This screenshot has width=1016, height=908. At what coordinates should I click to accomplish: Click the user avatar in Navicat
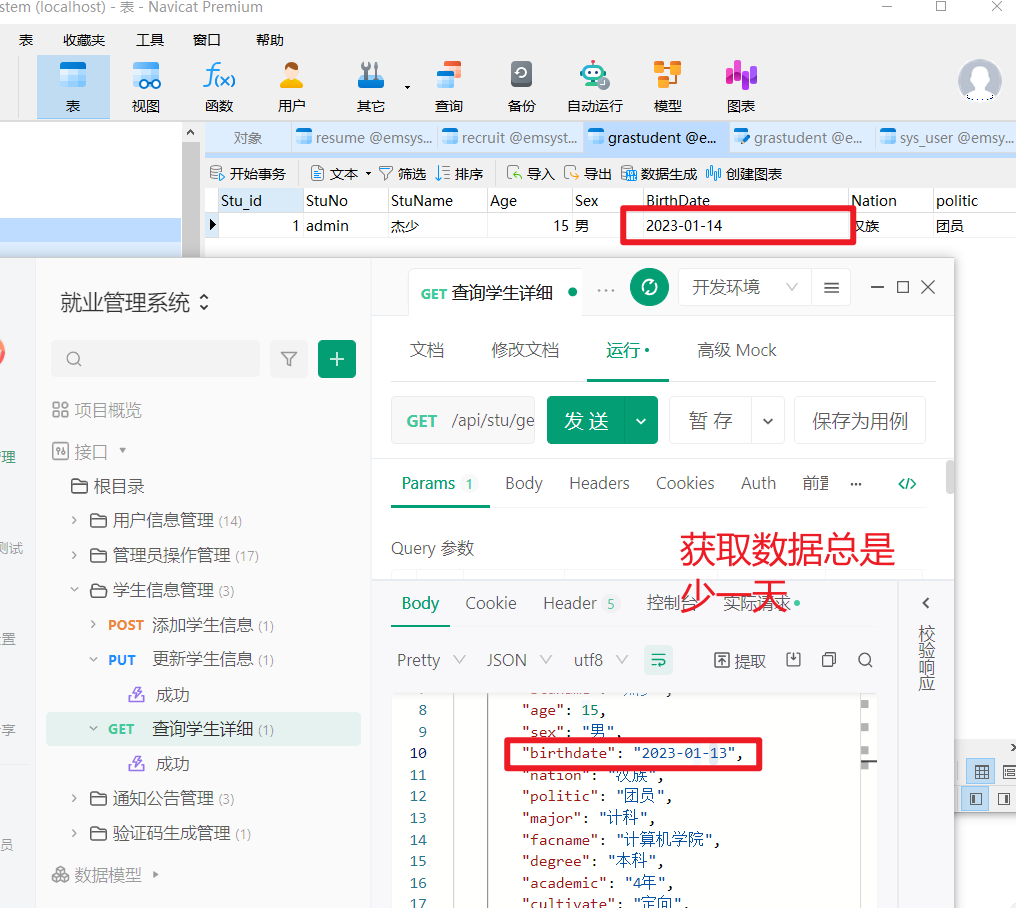[x=979, y=80]
